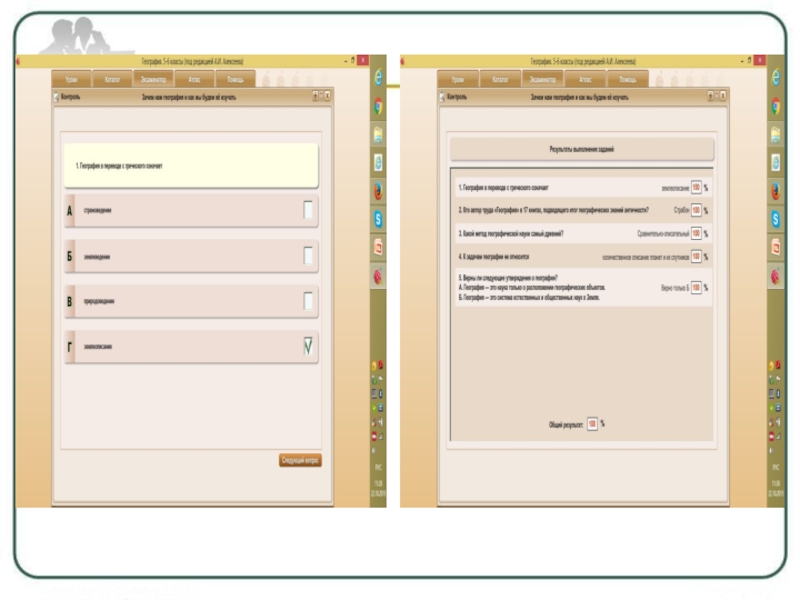Click question text 'География в переводе с греческого' box

point(191,165)
